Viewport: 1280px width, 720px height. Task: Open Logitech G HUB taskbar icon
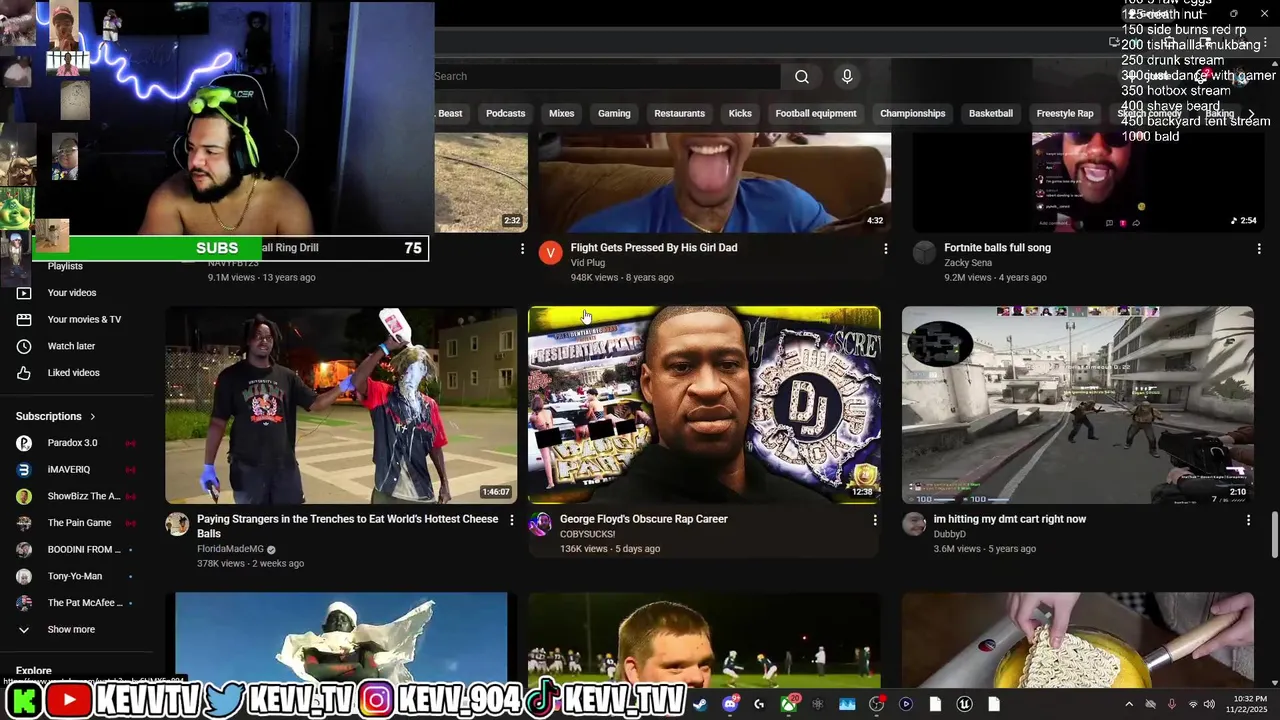pyautogui.click(x=759, y=704)
